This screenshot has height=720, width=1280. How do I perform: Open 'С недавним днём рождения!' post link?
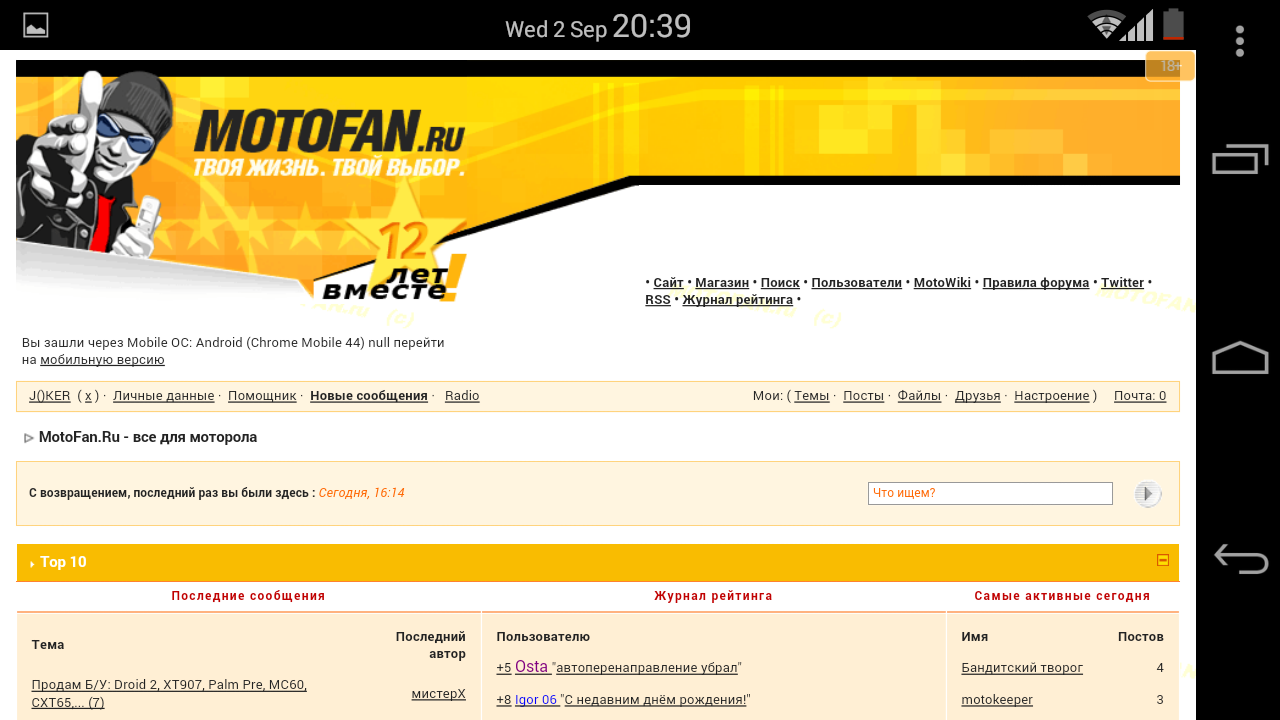pyautogui.click(x=656, y=700)
